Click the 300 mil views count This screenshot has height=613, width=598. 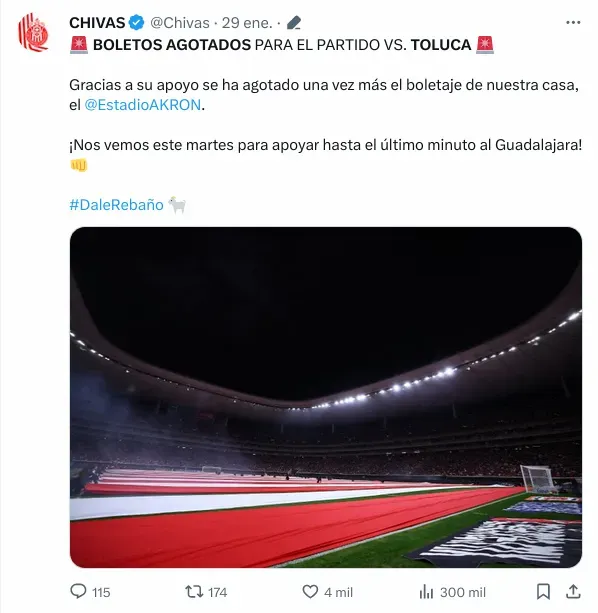[463, 592]
